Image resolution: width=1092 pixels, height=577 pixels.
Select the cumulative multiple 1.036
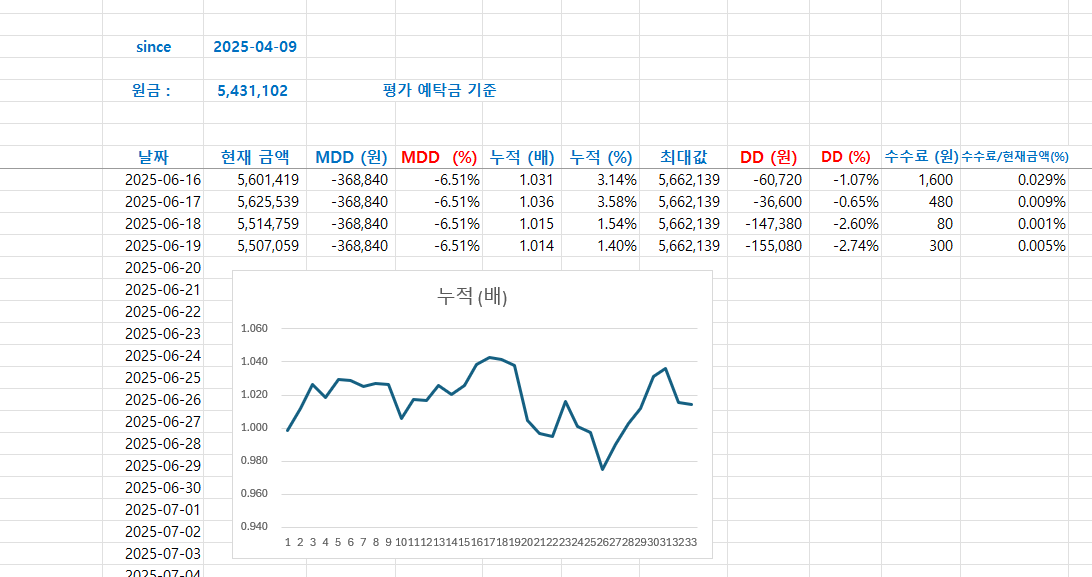536,202
